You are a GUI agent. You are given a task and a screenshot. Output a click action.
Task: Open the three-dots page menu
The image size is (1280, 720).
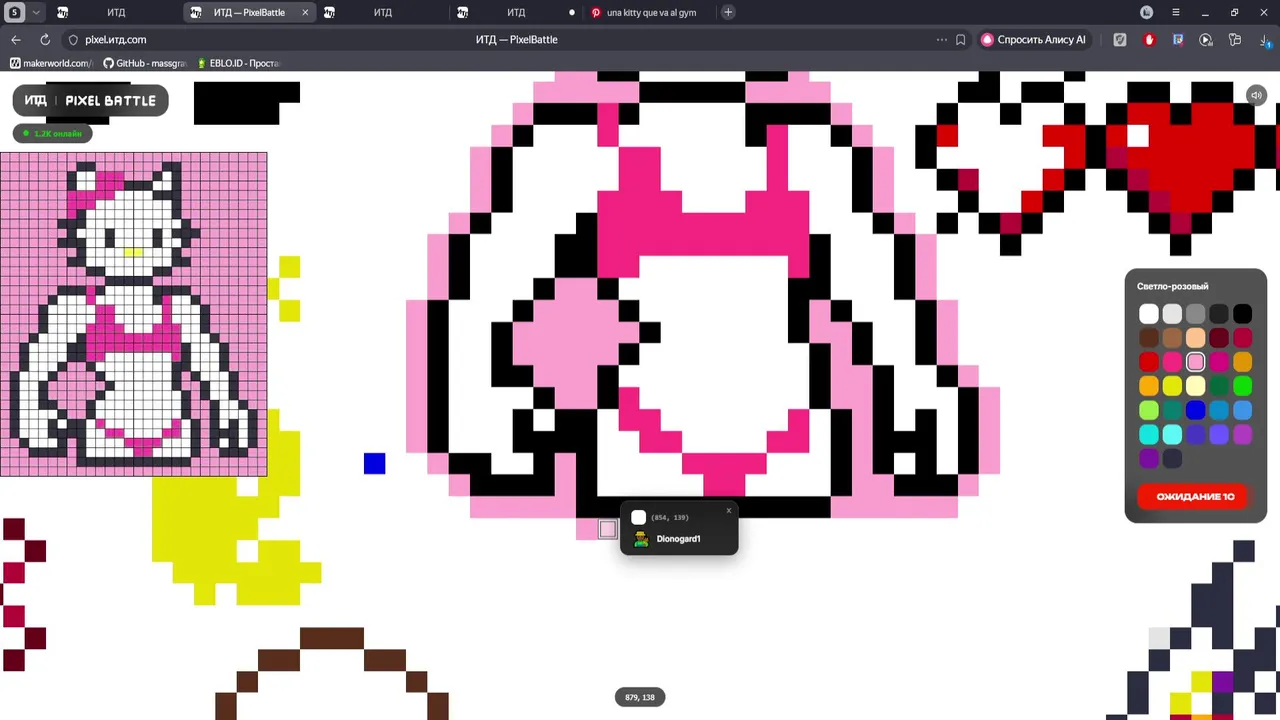pos(941,39)
